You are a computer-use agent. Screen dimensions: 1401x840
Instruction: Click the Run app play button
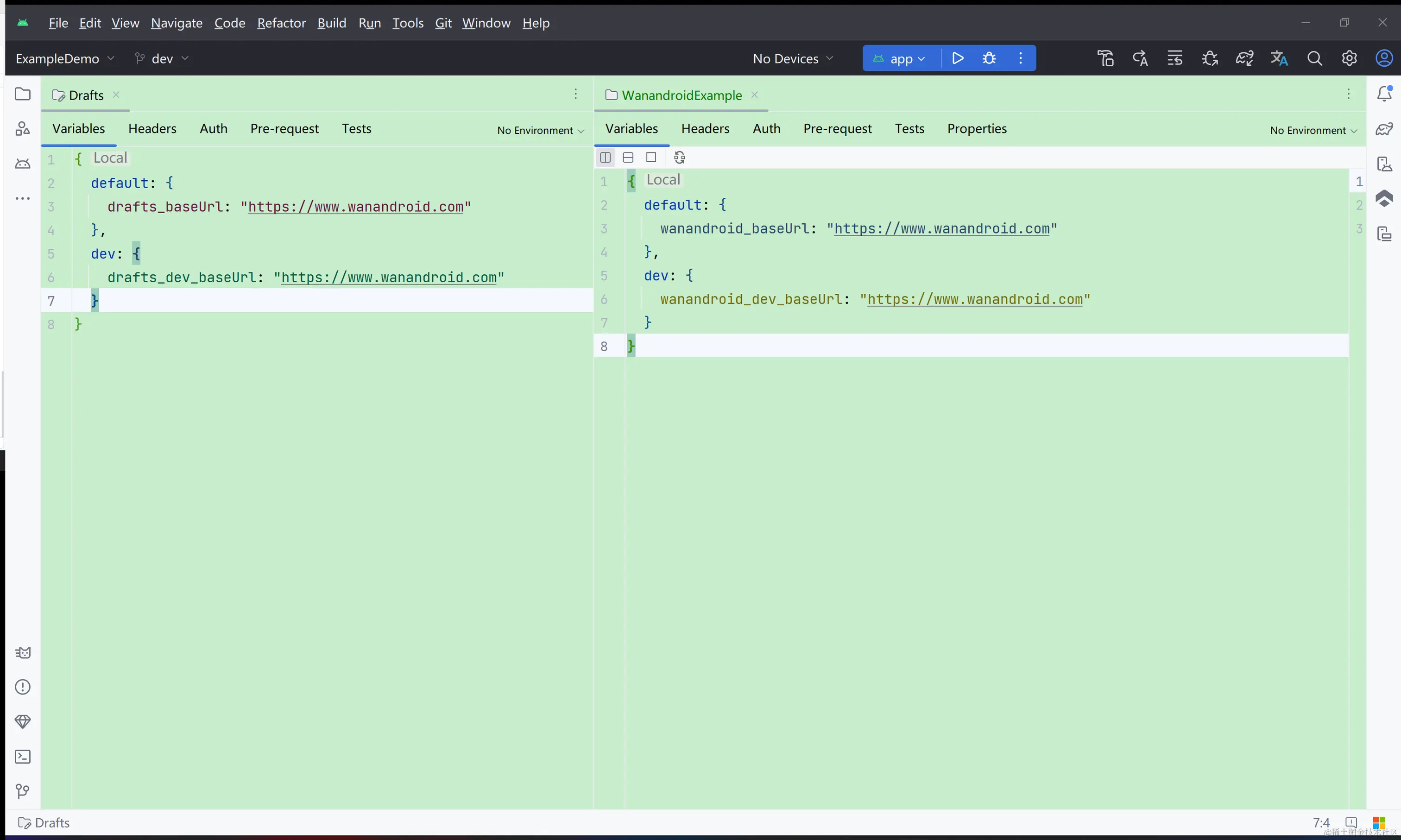coord(957,58)
